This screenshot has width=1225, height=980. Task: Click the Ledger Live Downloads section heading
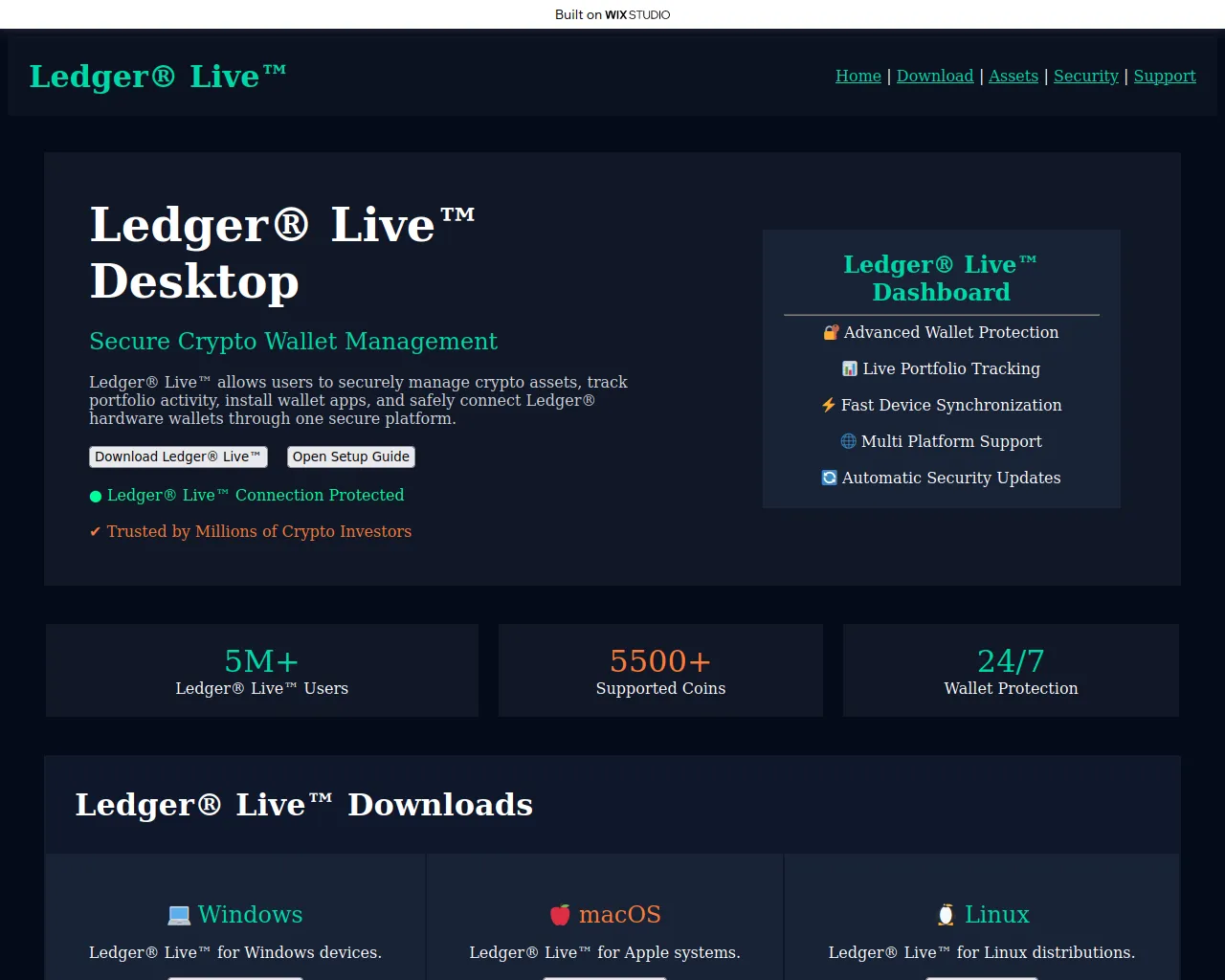coord(304,805)
